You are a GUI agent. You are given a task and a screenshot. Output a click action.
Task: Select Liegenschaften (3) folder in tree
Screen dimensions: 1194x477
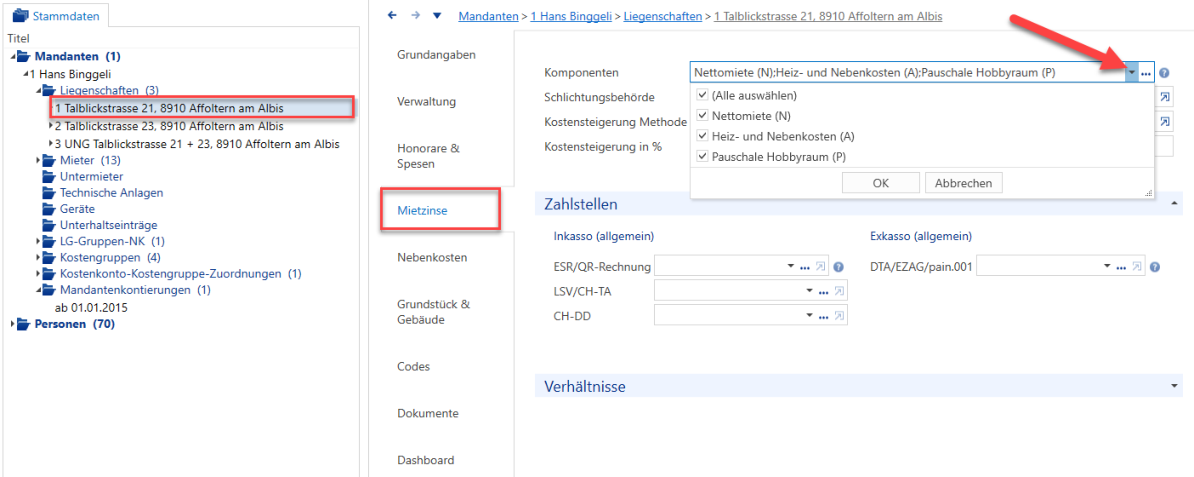pyautogui.click(x=109, y=90)
